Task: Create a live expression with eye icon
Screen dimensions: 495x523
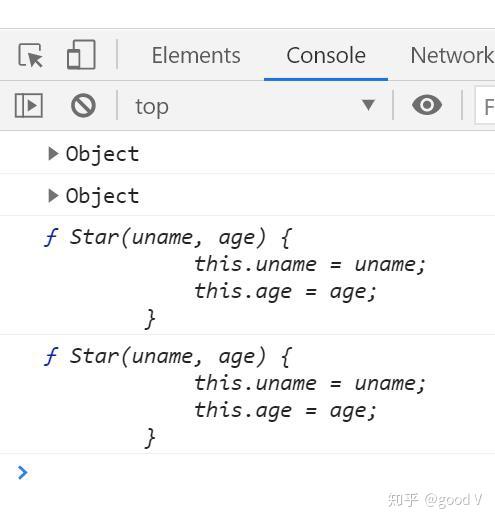Action: click(427, 105)
